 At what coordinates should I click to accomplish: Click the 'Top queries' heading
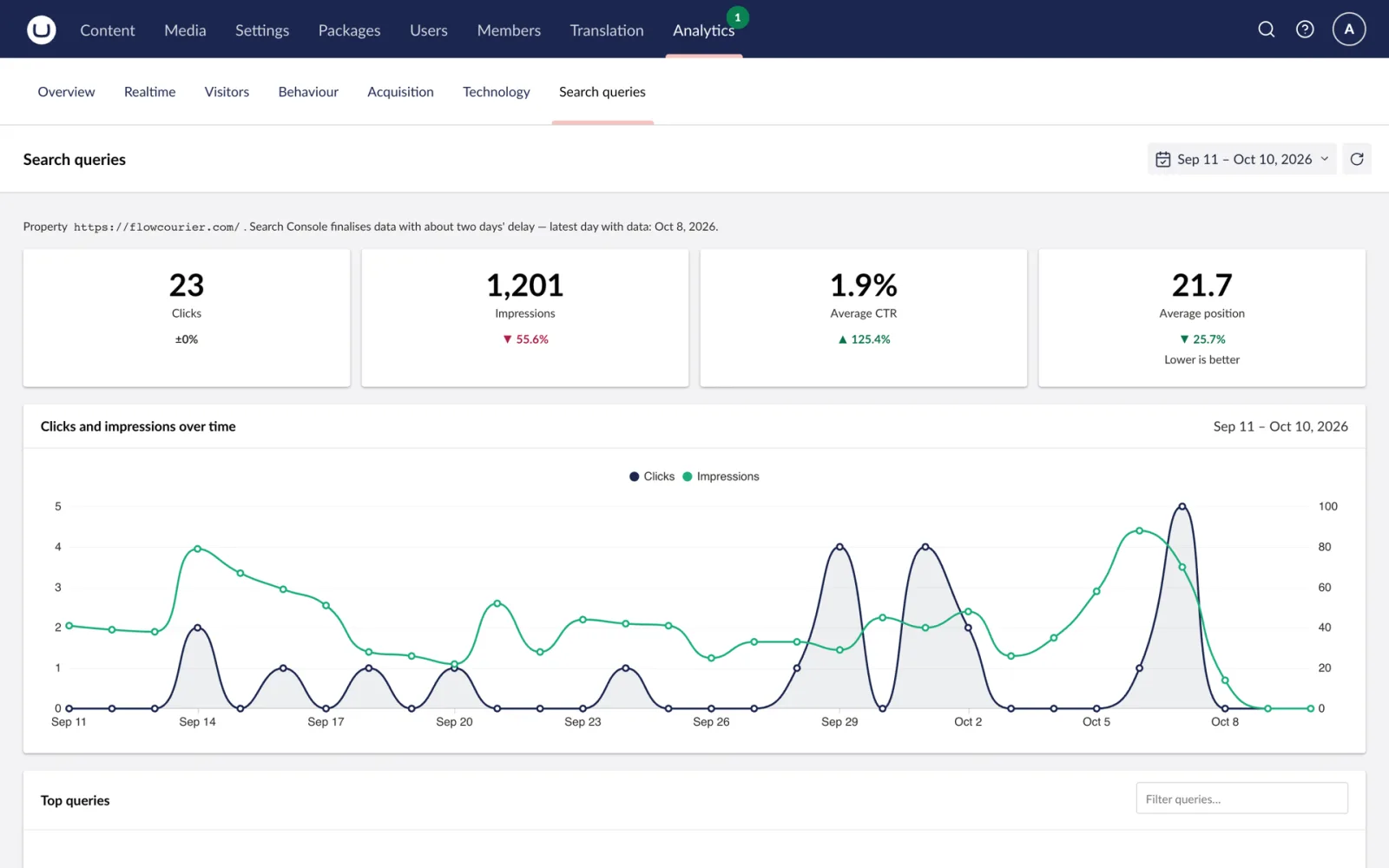click(x=76, y=800)
